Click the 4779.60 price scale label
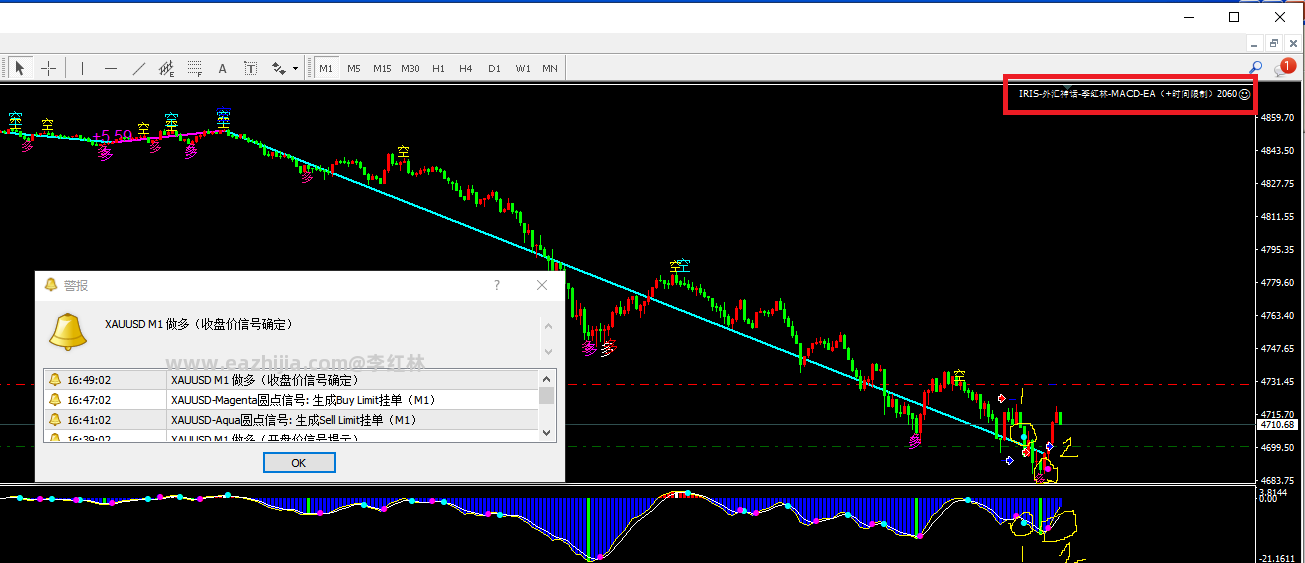Image resolution: width=1305 pixels, height=563 pixels. pos(1277,282)
